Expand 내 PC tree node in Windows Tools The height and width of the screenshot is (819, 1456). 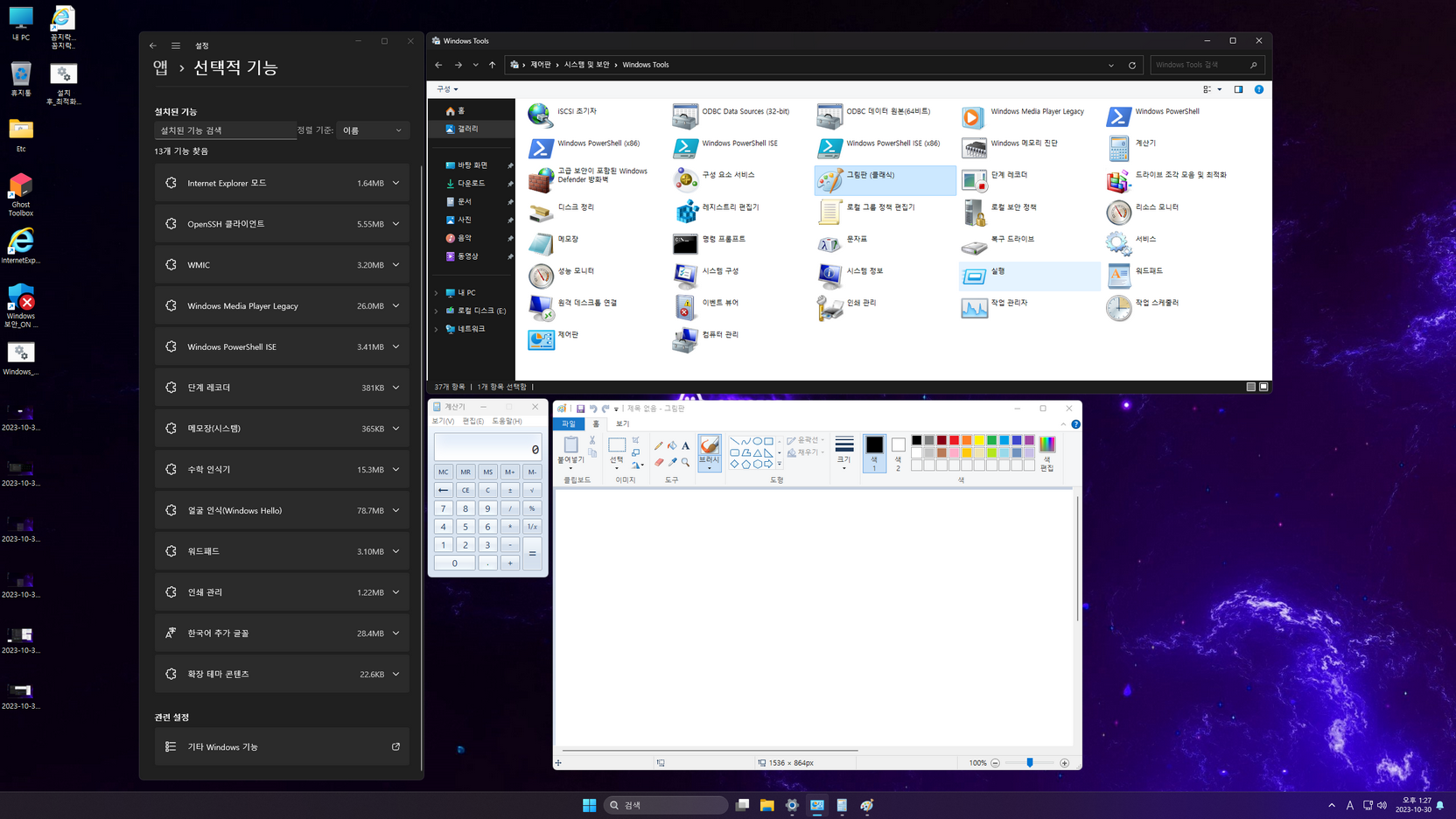[437, 293]
